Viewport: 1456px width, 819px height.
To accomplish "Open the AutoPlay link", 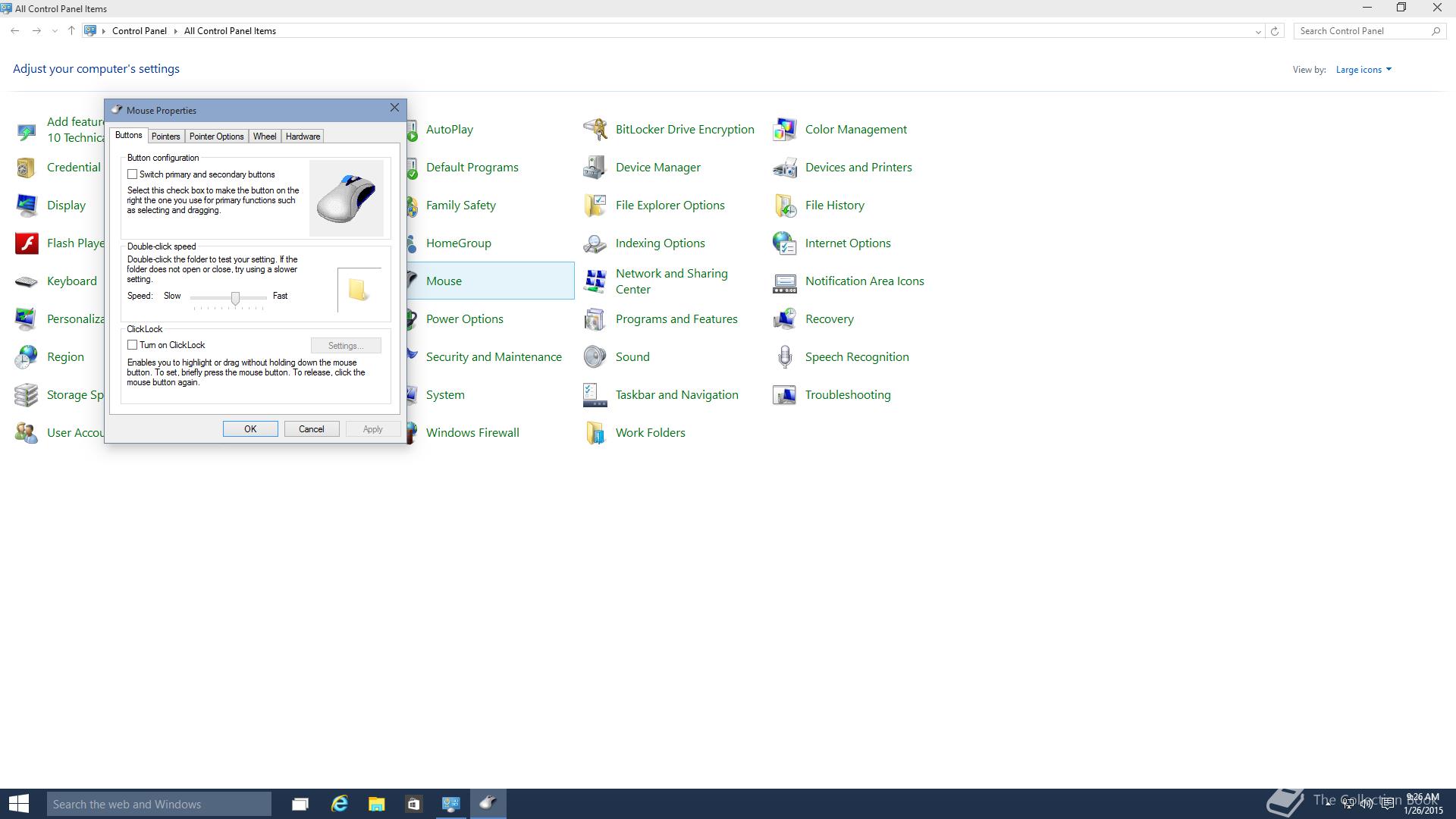I will pyautogui.click(x=450, y=130).
